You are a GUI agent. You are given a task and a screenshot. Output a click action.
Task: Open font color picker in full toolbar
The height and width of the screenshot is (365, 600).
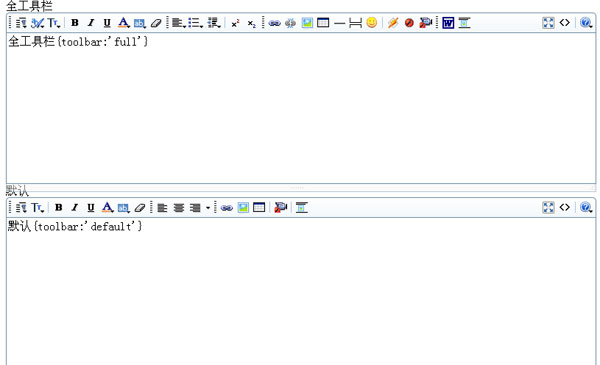point(123,23)
